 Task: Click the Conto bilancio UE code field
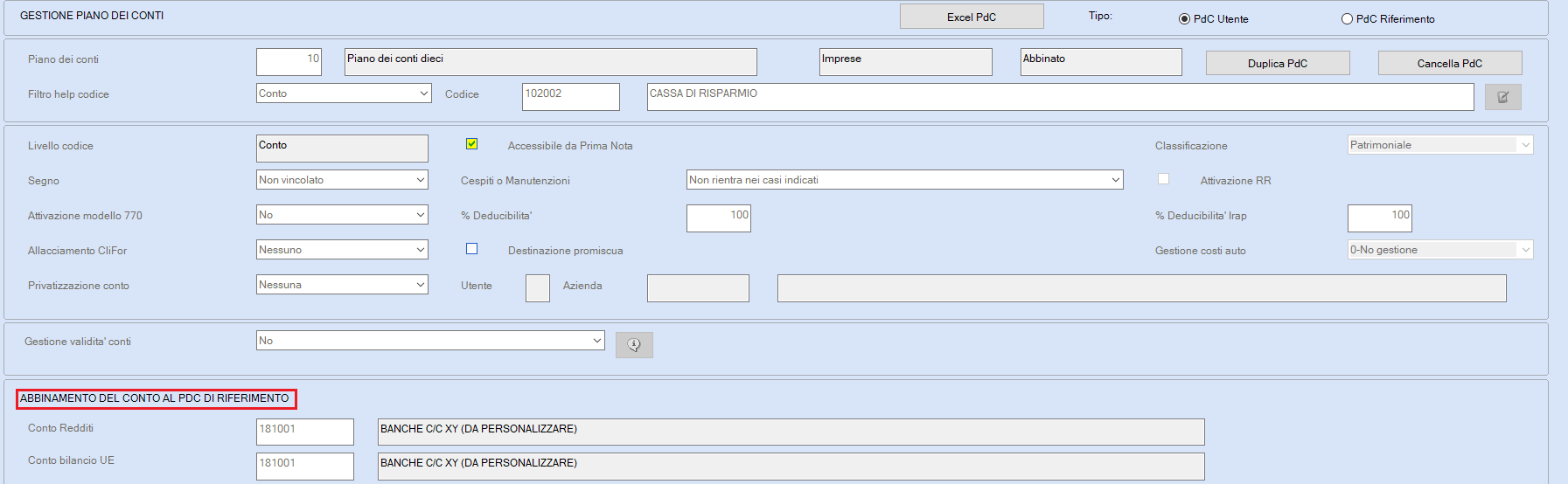pyautogui.click(x=305, y=466)
